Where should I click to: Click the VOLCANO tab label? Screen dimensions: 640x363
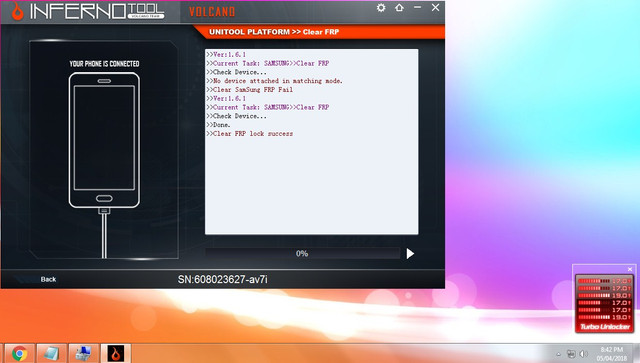(212, 12)
